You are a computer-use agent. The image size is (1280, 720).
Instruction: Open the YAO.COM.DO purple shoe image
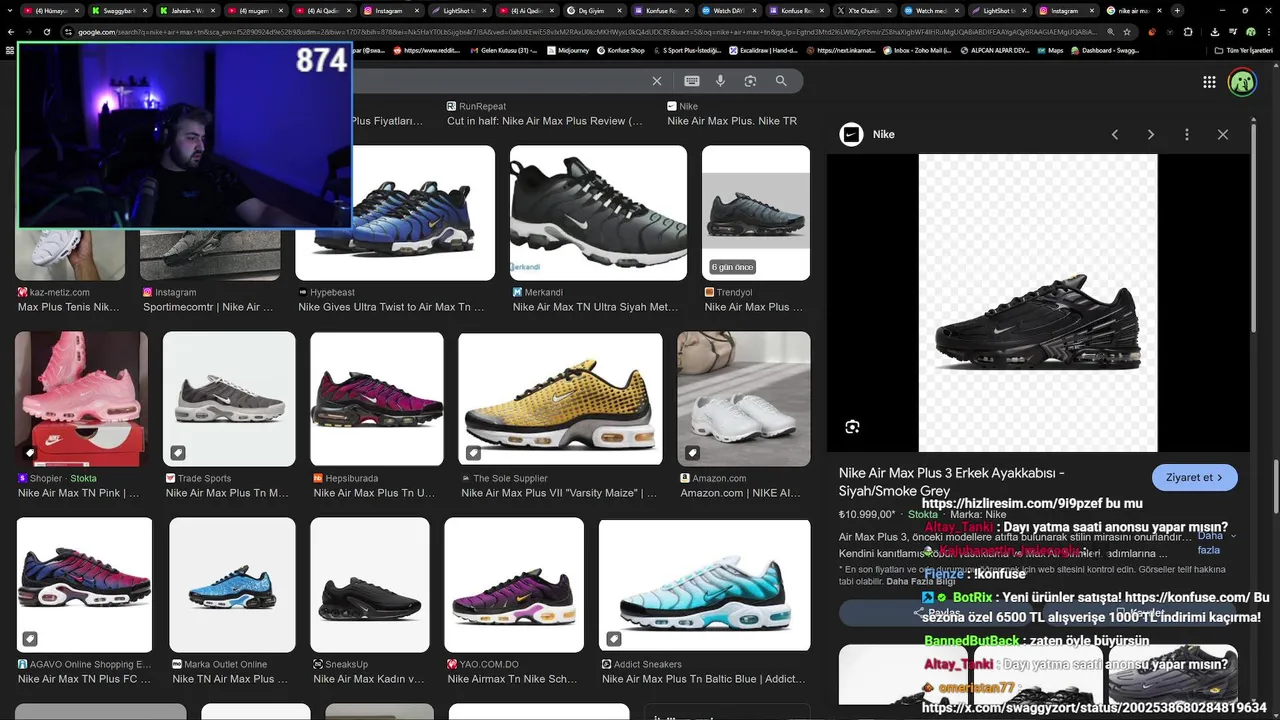[x=514, y=585]
